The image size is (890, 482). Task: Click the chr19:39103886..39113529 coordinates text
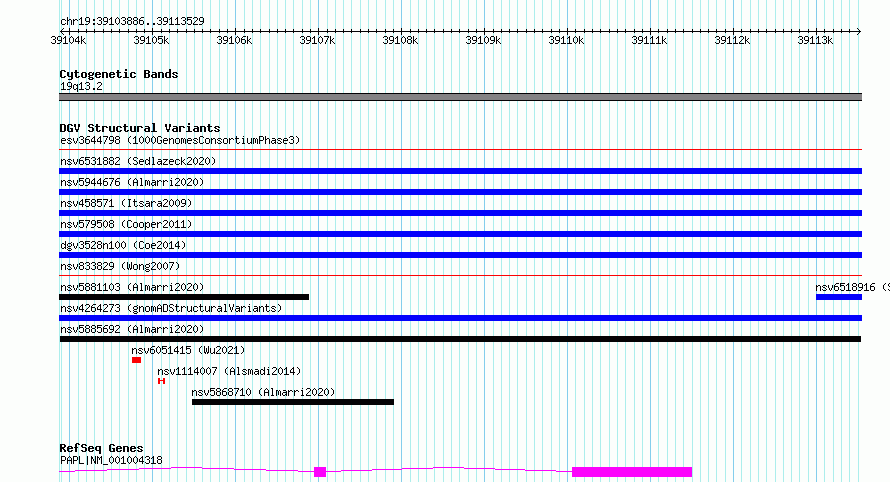tap(132, 22)
